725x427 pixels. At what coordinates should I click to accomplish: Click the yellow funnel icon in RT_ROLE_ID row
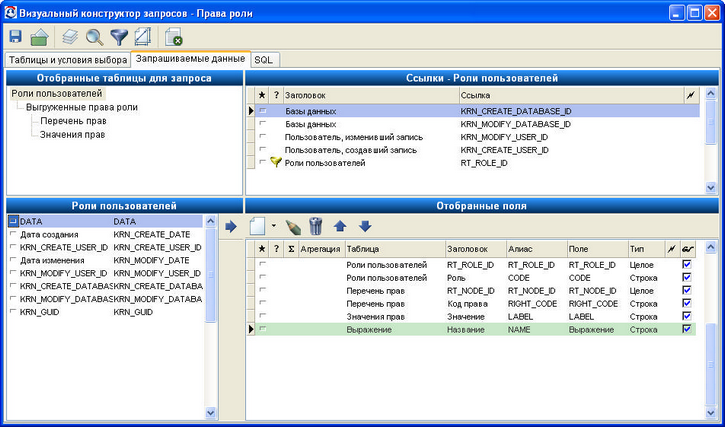click(x=276, y=162)
